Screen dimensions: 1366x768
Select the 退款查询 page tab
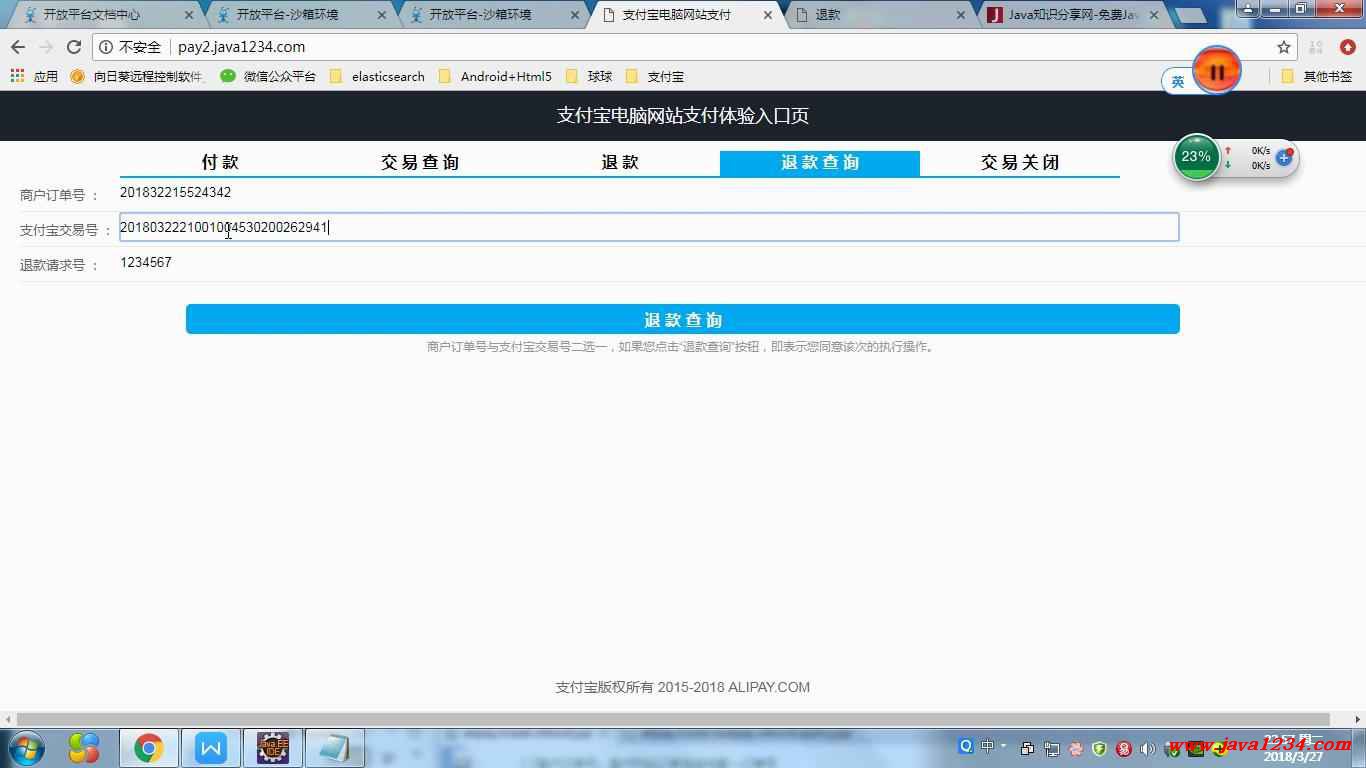tap(820, 163)
